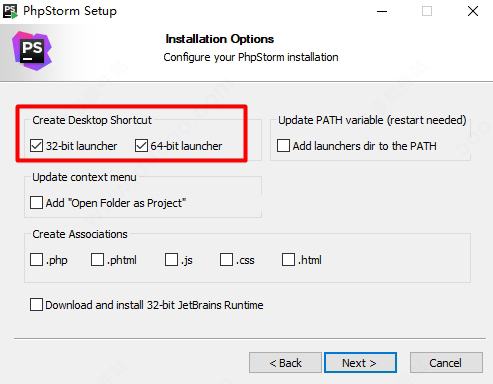The width and height of the screenshot is (493, 384).
Task: Enable the .js file association
Action: point(171,260)
